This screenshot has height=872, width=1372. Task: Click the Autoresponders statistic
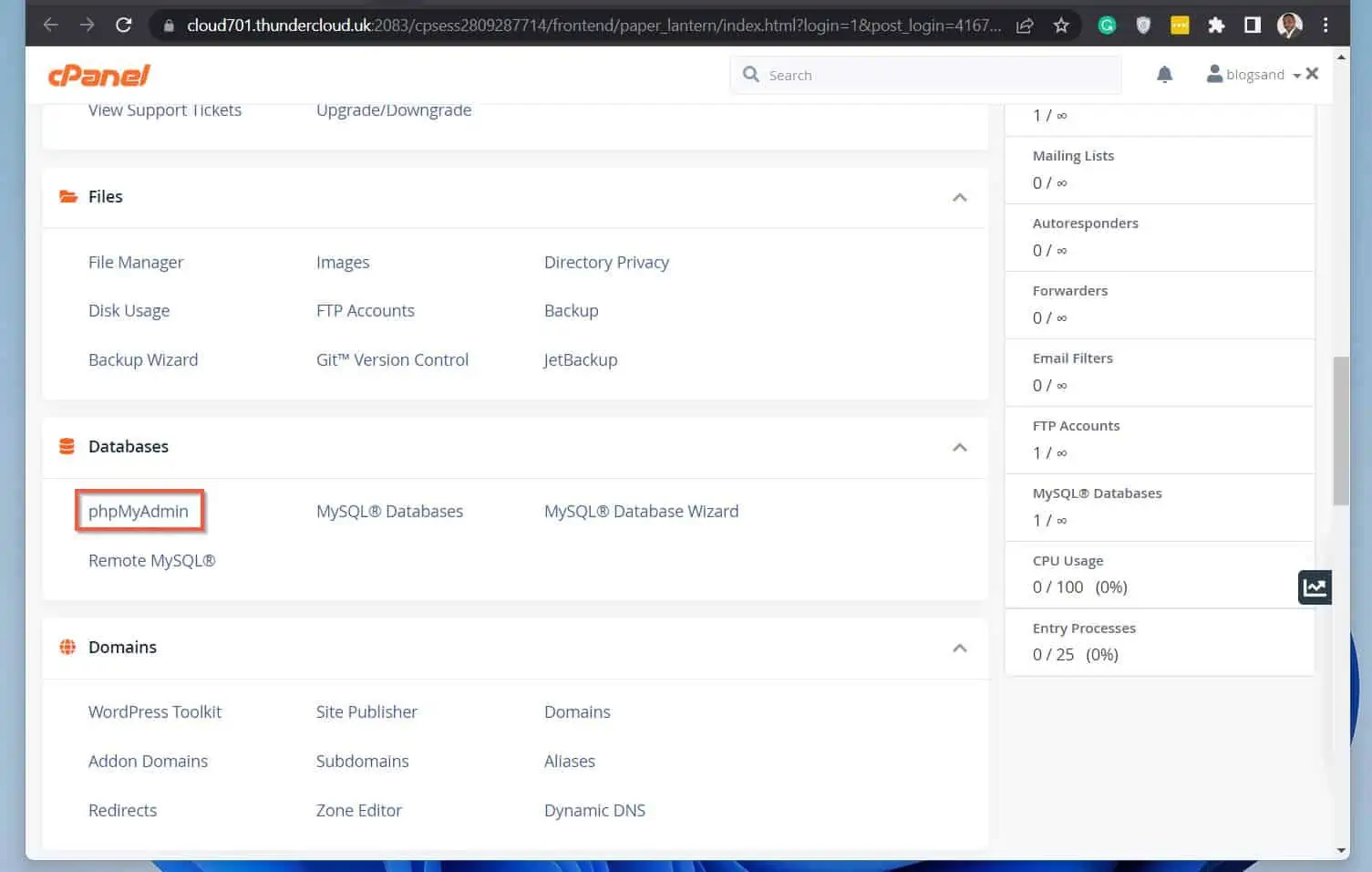click(1160, 237)
